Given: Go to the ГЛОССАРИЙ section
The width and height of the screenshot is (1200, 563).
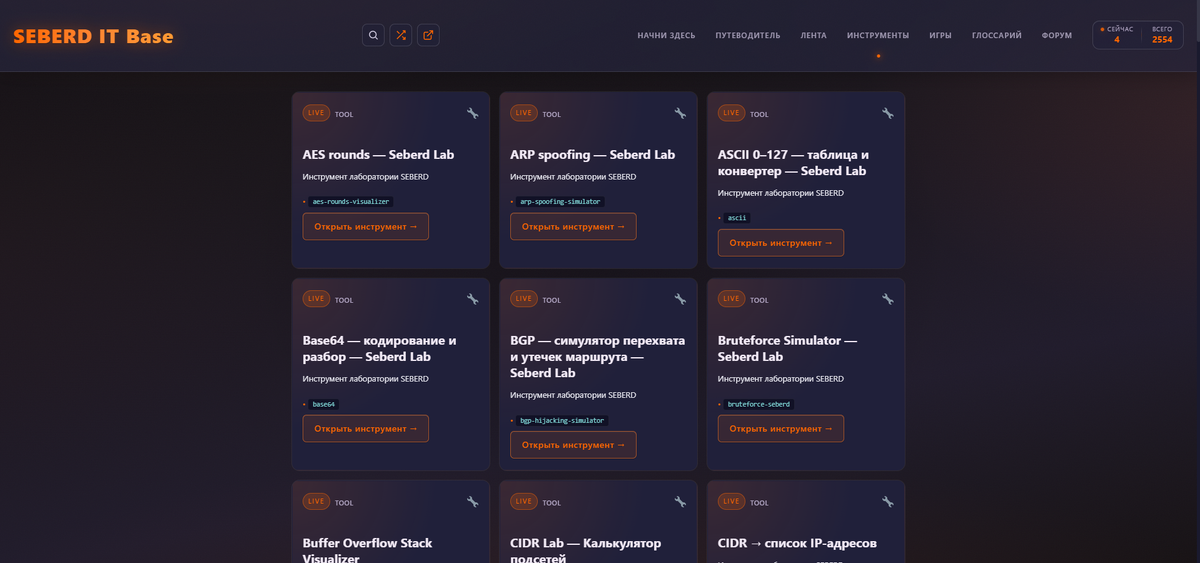Looking at the screenshot, I should 996,35.
